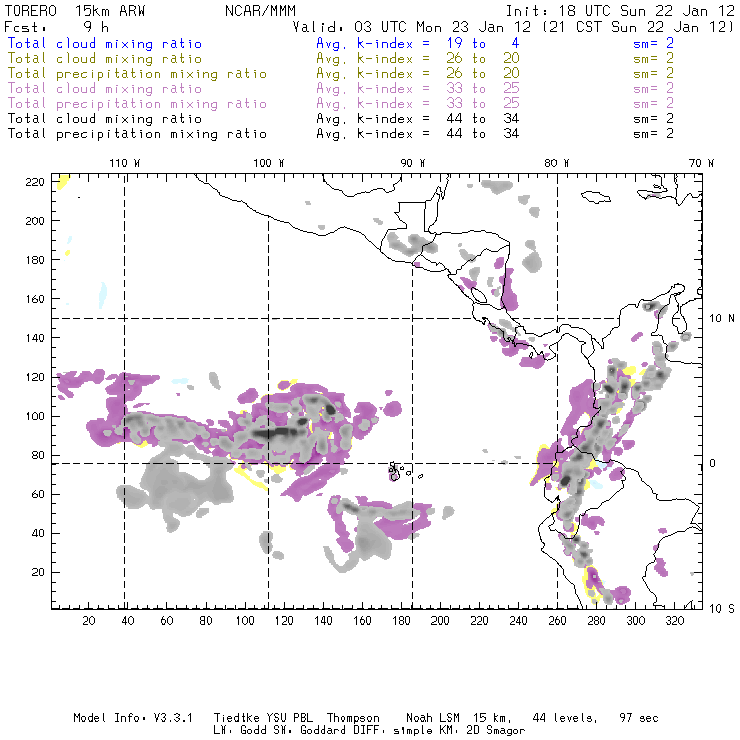Select the "10 S" latitude label
The height and width of the screenshot is (740, 740).
click(x=722, y=608)
